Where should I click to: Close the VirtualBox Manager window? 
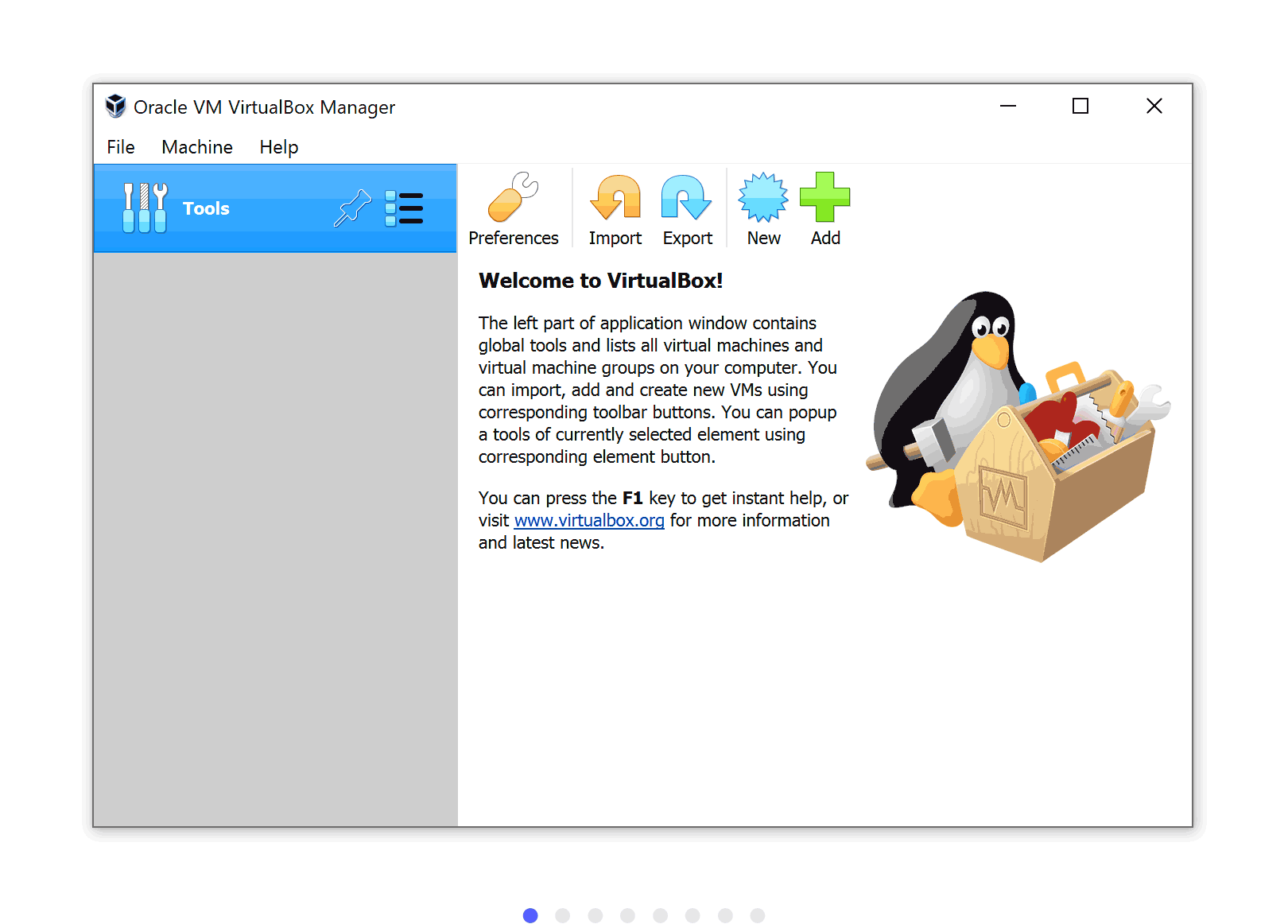point(1154,106)
